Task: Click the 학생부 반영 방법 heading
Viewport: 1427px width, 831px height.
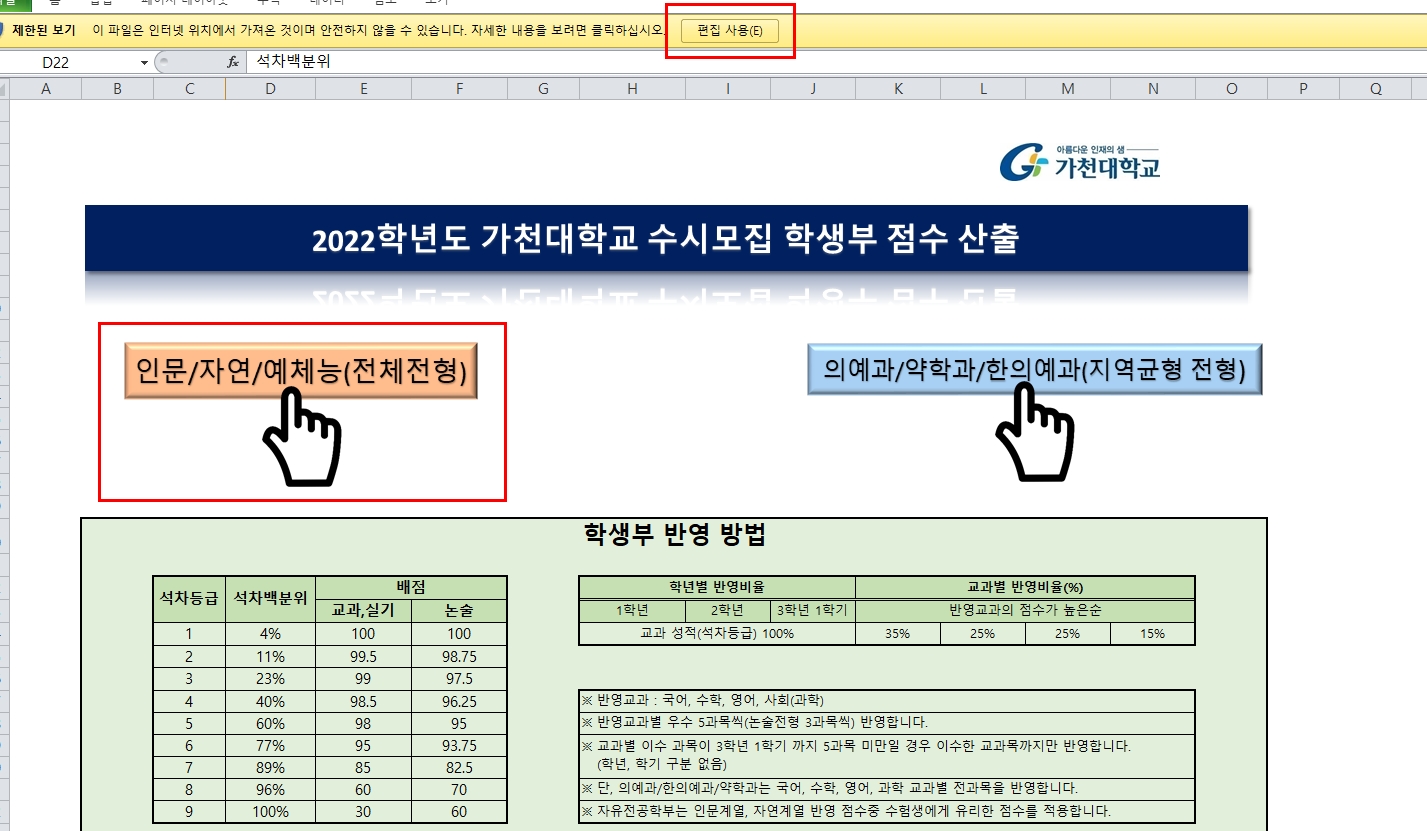Action: tap(674, 535)
